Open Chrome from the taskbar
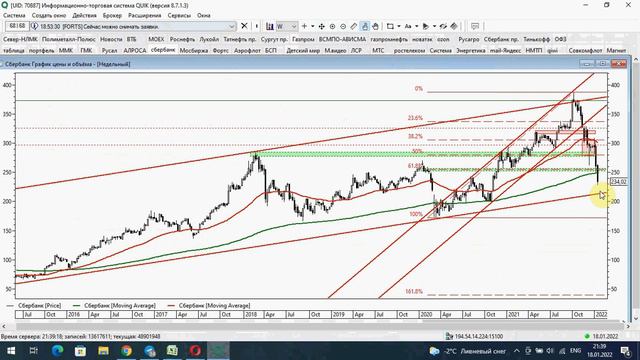640x360 pixels. pos(126,351)
